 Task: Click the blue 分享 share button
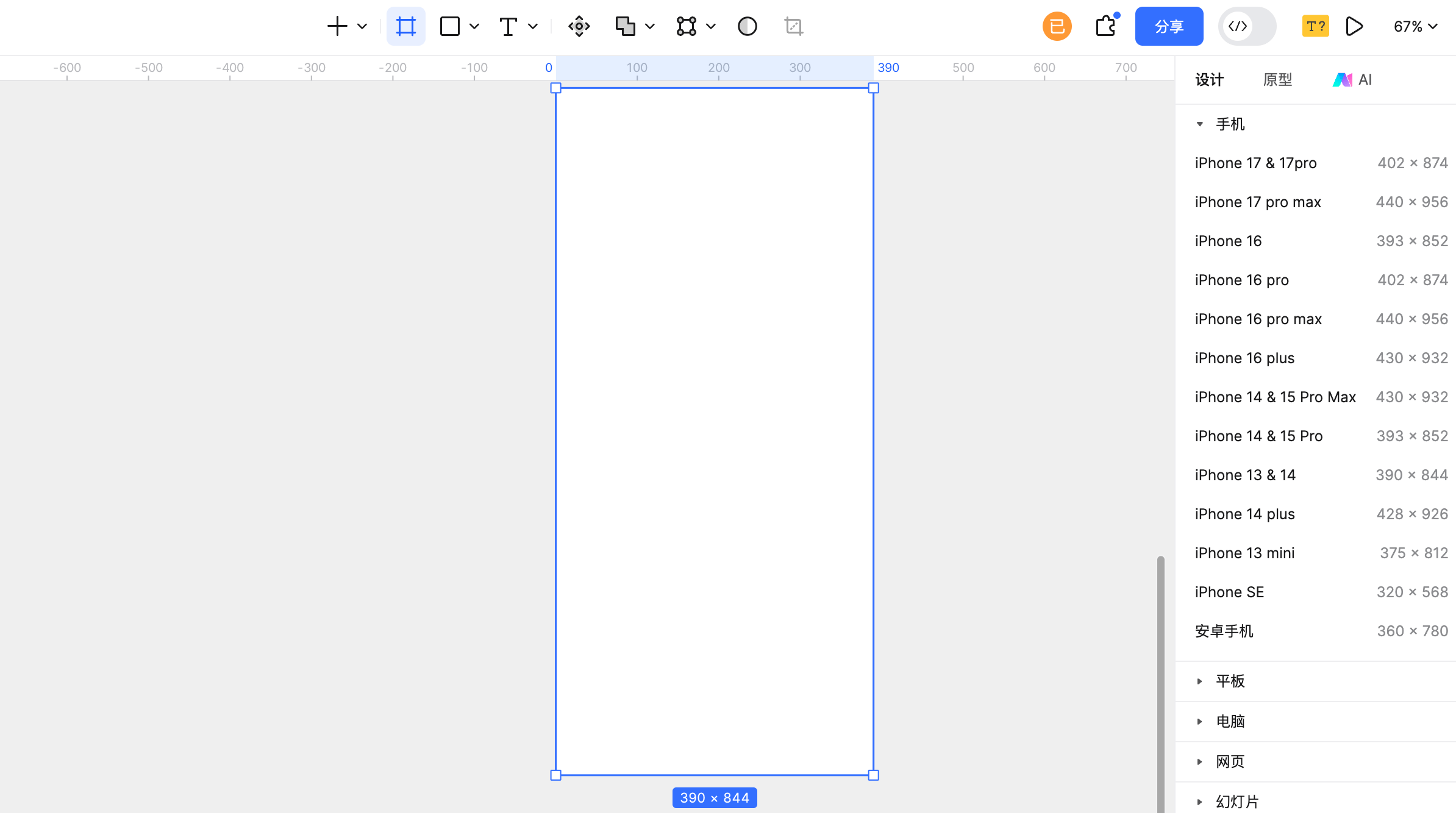1169,26
